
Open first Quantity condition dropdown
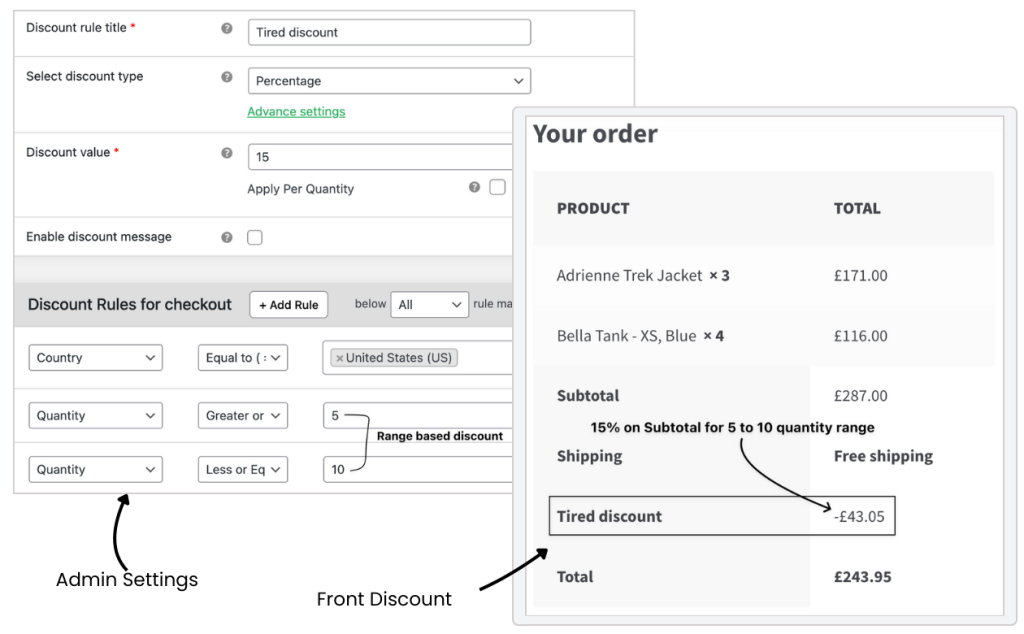(x=95, y=416)
